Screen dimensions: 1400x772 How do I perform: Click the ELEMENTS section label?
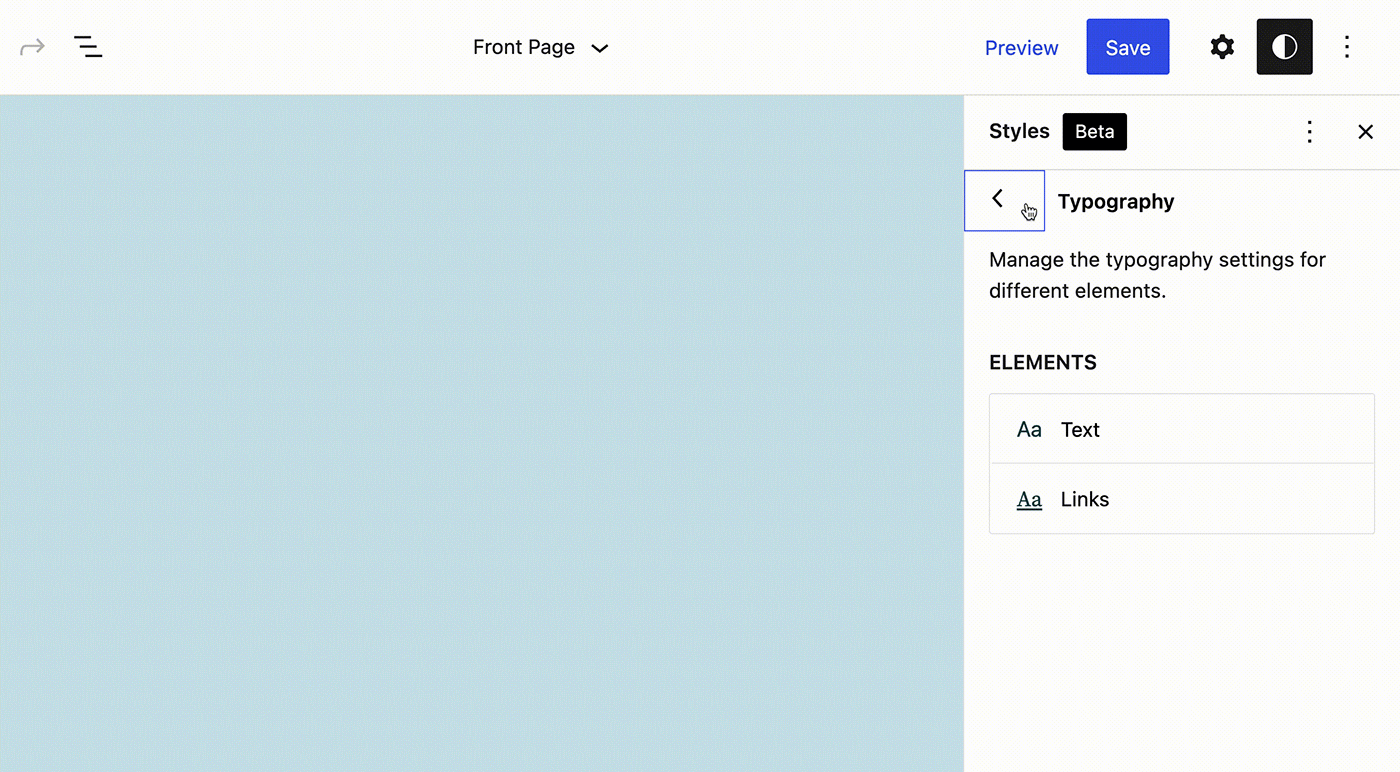1043,363
